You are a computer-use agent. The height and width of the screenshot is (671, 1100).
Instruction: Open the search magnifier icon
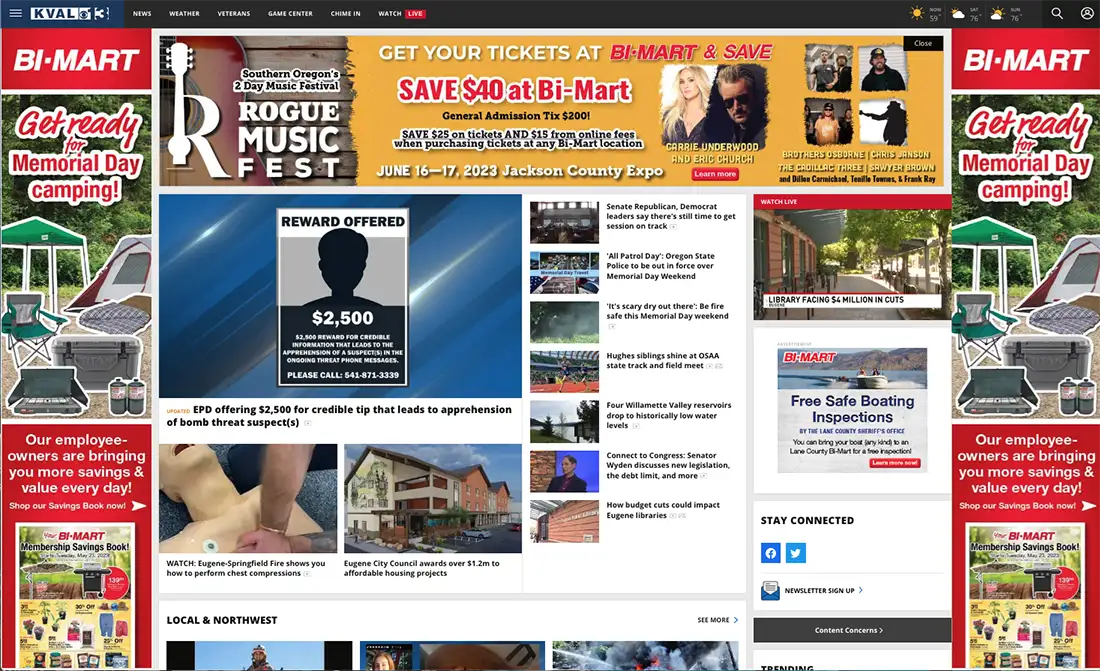pyautogui.click(x=1057, y=13)
